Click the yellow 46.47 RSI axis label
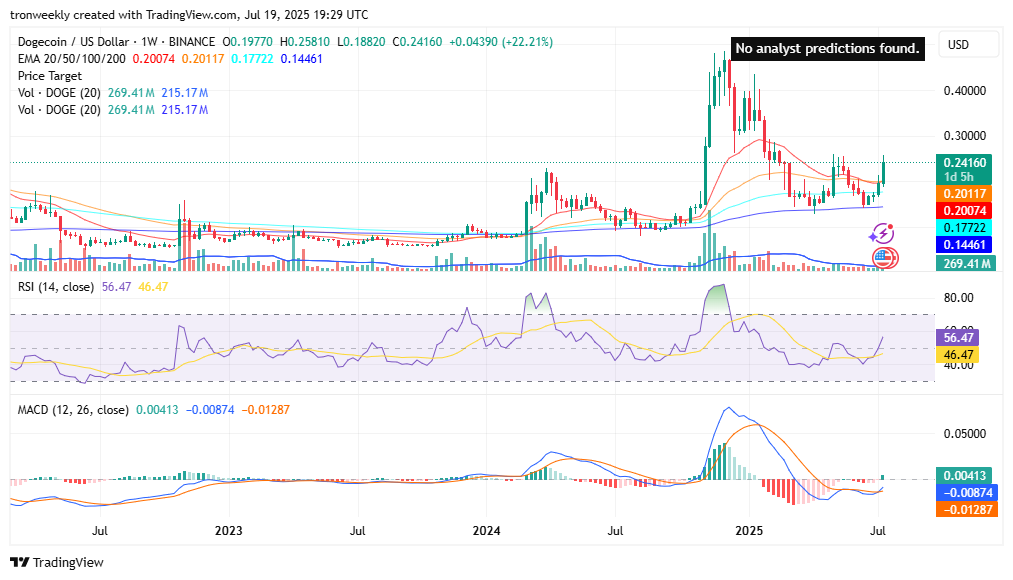Viewport: 1013px width, 580px height. (x=957, y=355)
